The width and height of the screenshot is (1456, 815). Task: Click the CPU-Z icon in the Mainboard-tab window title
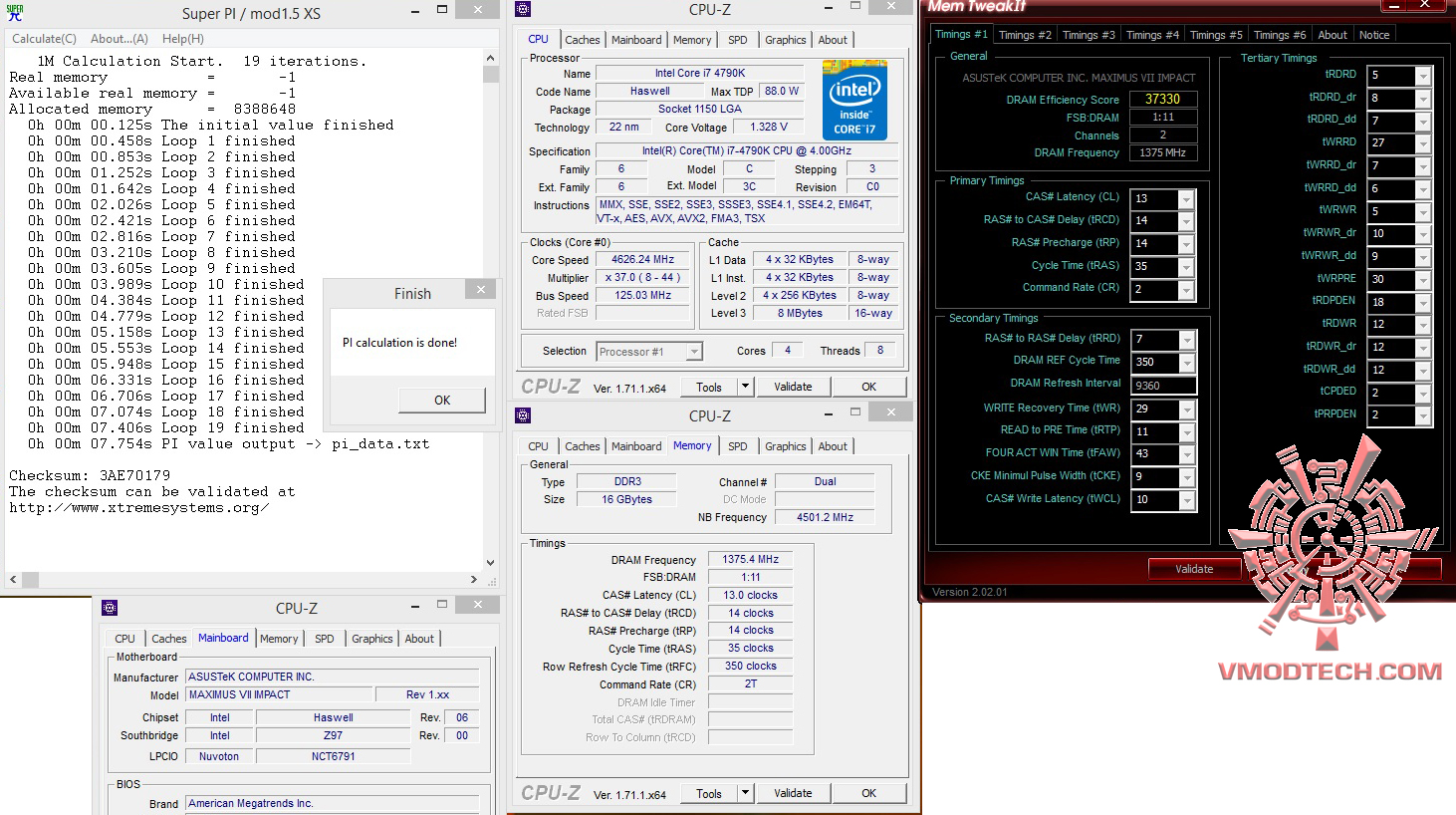coord(110,608)
